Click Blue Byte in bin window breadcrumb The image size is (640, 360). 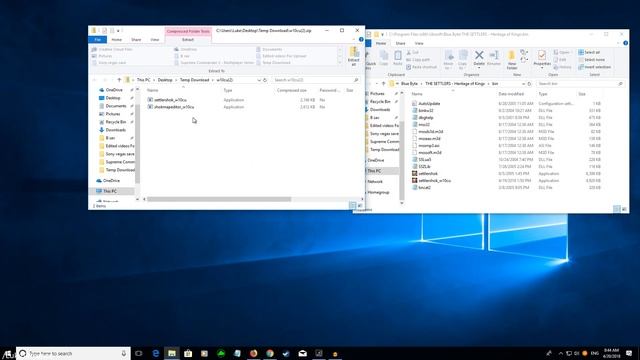point(409,84)
